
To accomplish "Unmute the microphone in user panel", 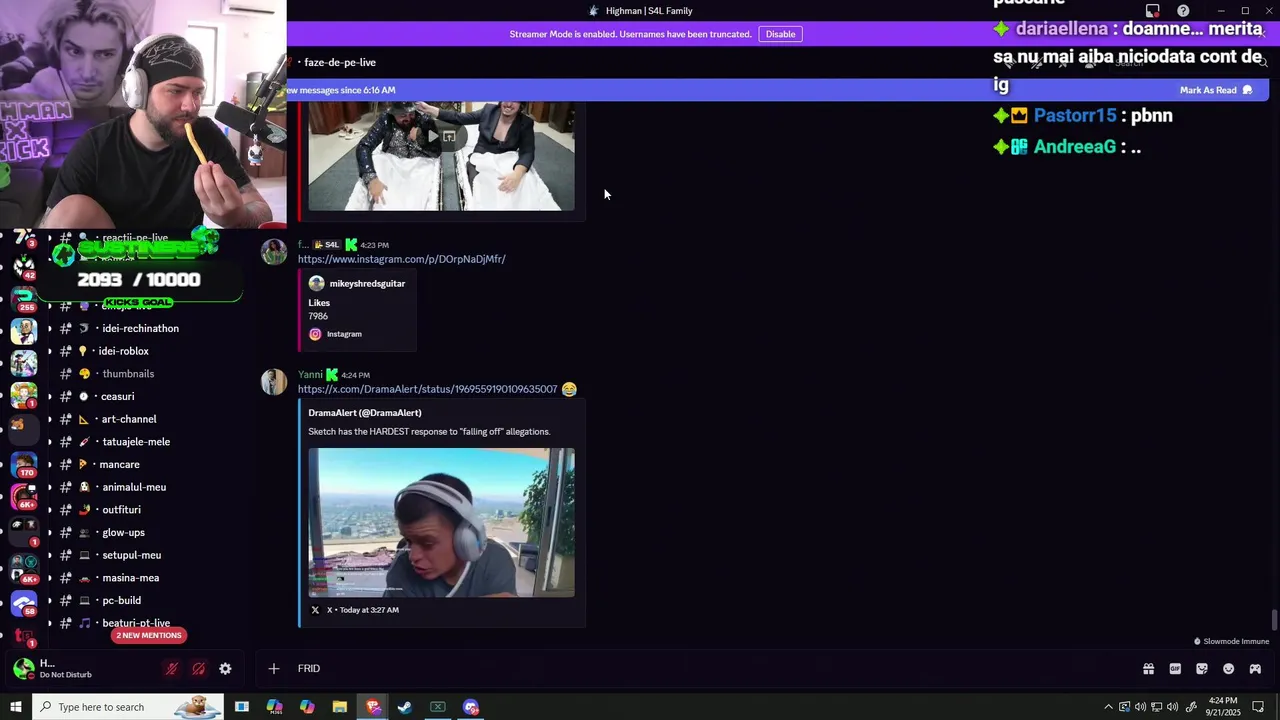I will coord(172,669).
